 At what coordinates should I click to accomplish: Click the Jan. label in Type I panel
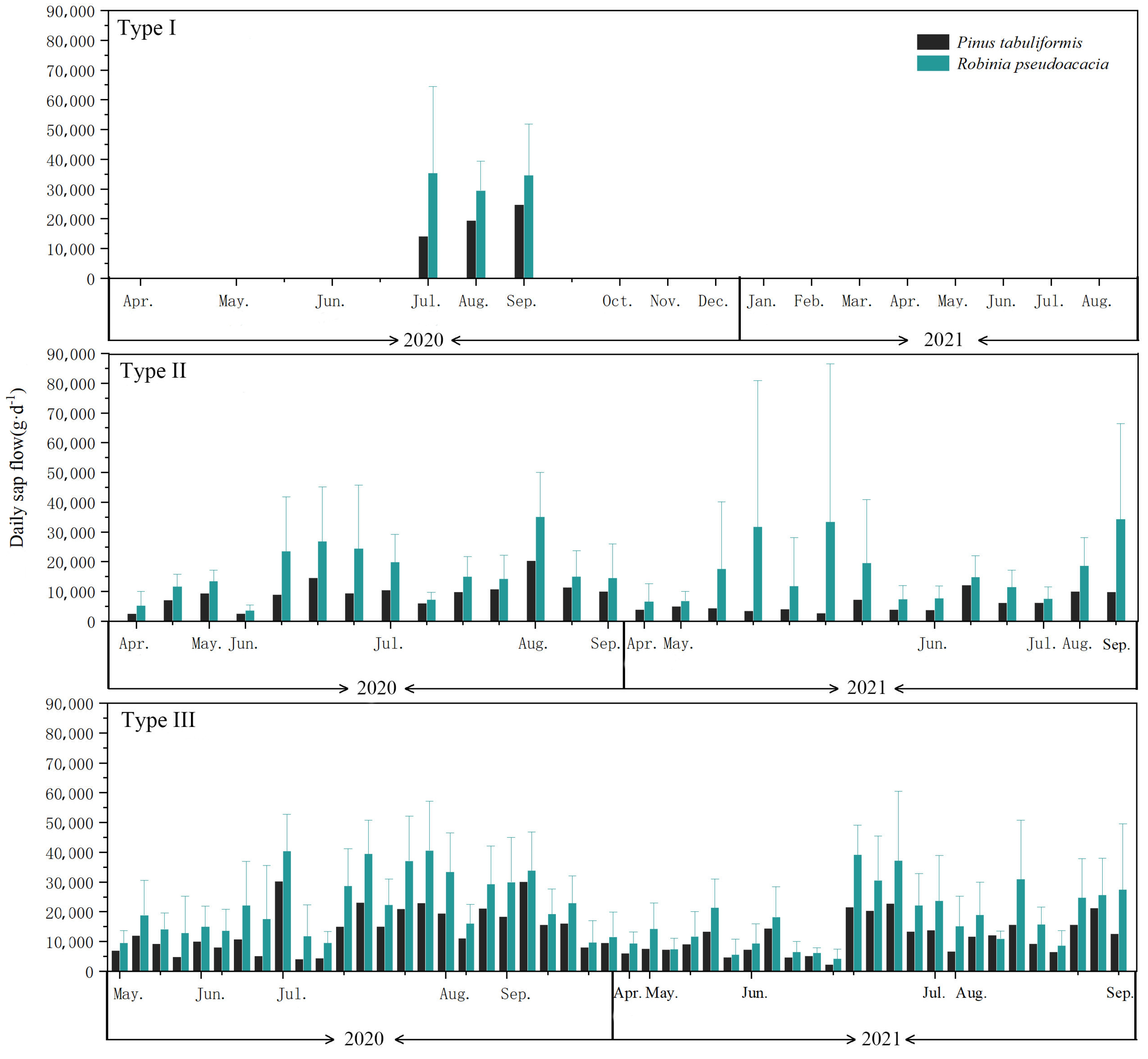tap(761, 301)
